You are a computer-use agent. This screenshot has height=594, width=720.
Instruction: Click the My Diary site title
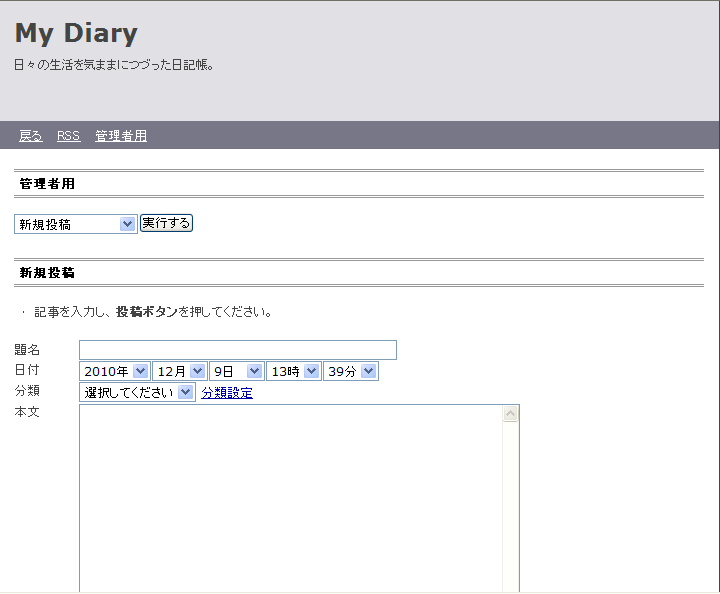click(76, 33)
